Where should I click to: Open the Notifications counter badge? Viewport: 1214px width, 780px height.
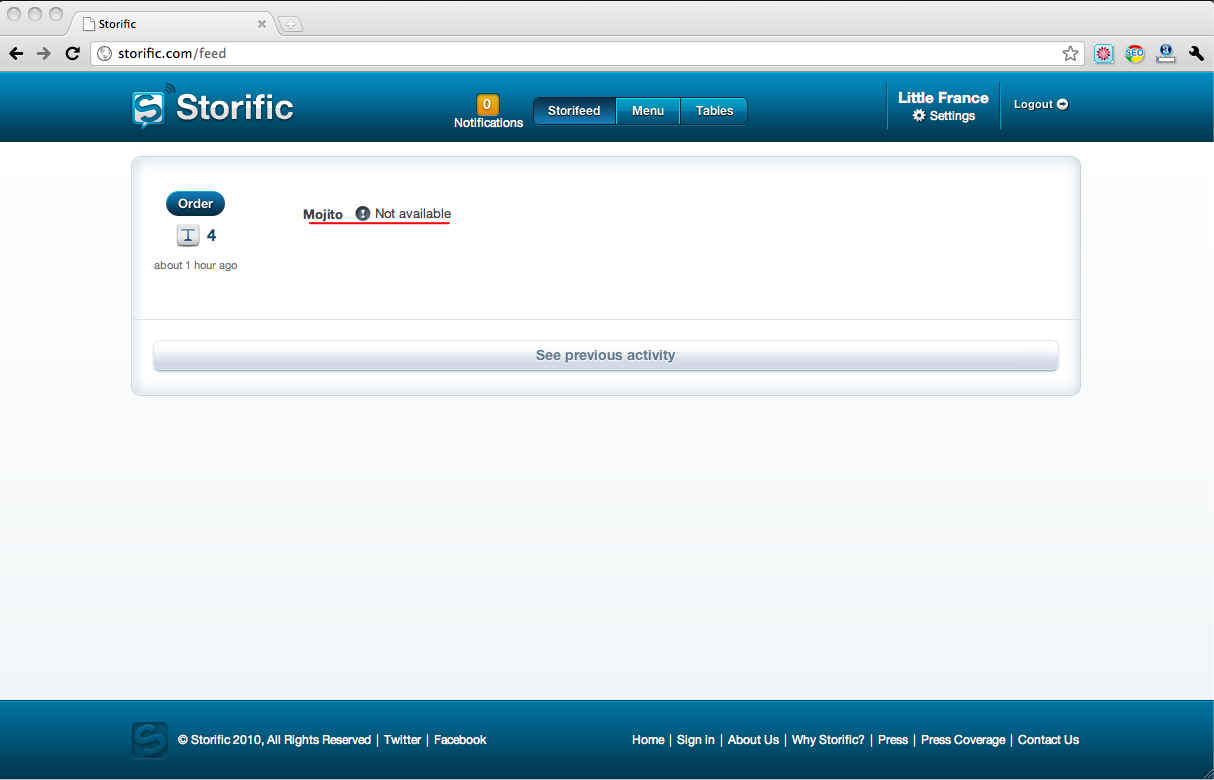(488, 104)
